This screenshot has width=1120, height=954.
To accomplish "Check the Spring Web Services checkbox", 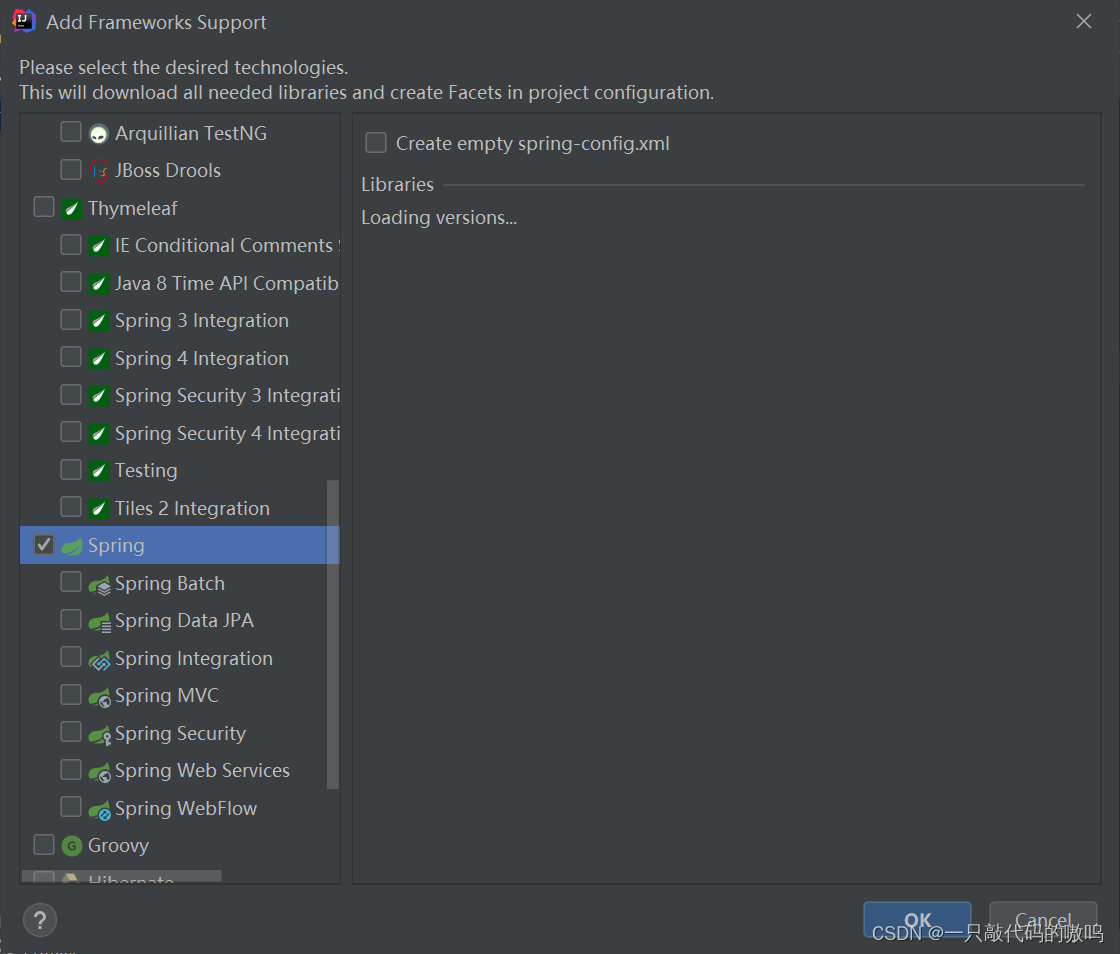I will point(71,770).
